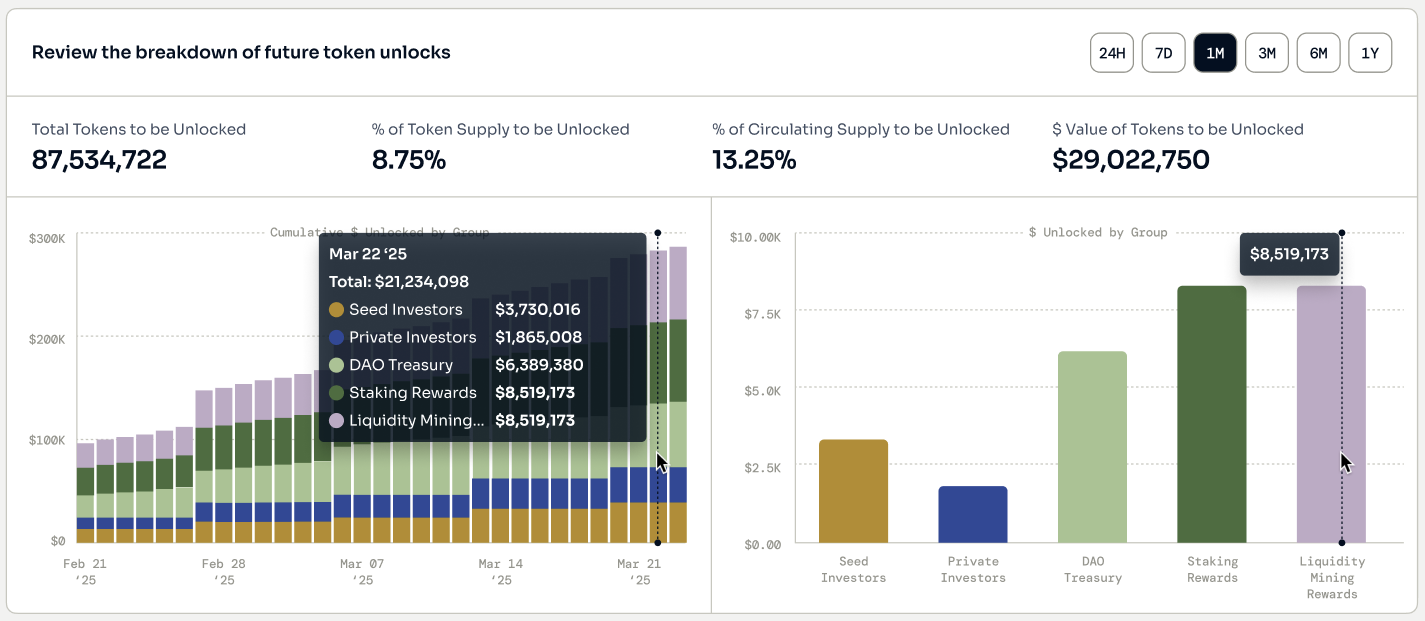Image resolution: width=1425 pixels, height=621 pixels.
Task: Click the $8,519,173 tooltip on bar chart
Action: (1289, 254)
